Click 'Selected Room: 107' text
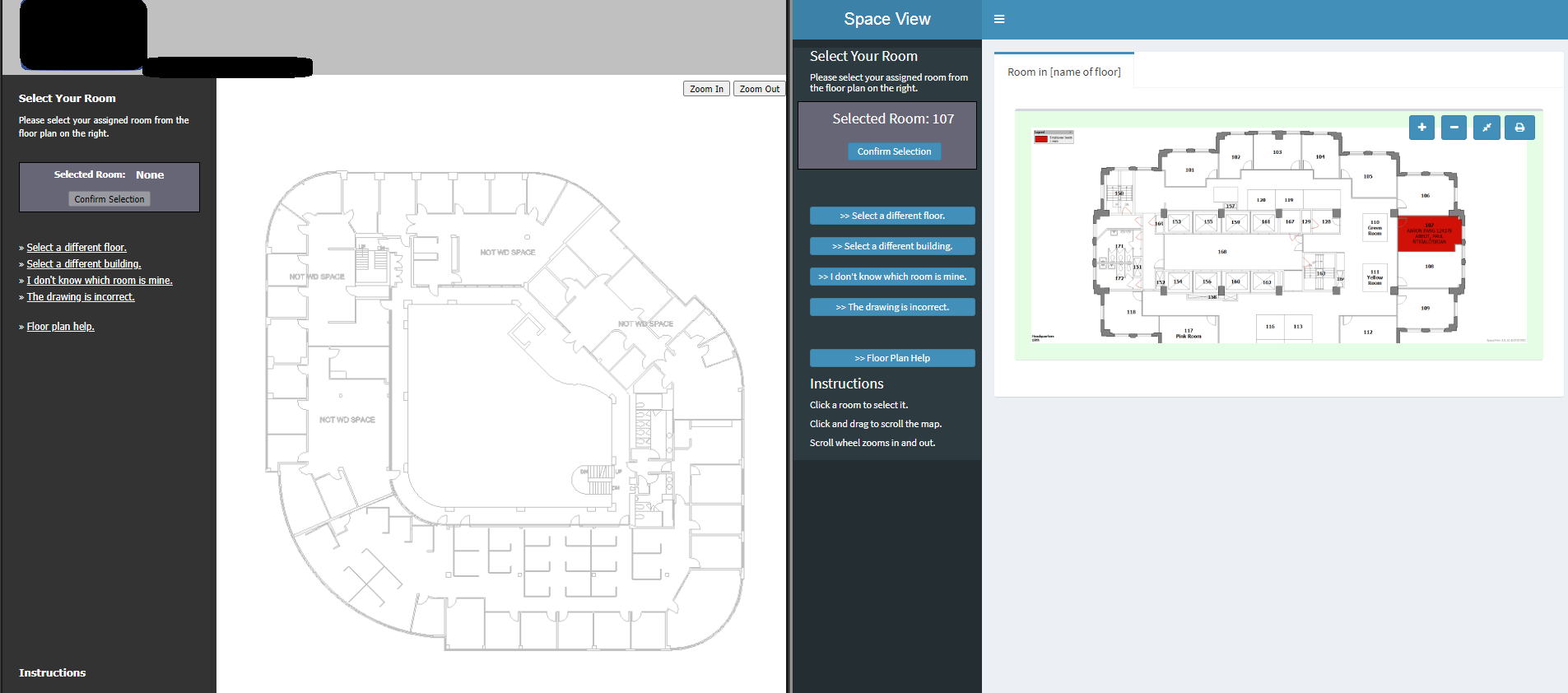Viewport: 1568px width, 693px height. [x=893, y=119]
